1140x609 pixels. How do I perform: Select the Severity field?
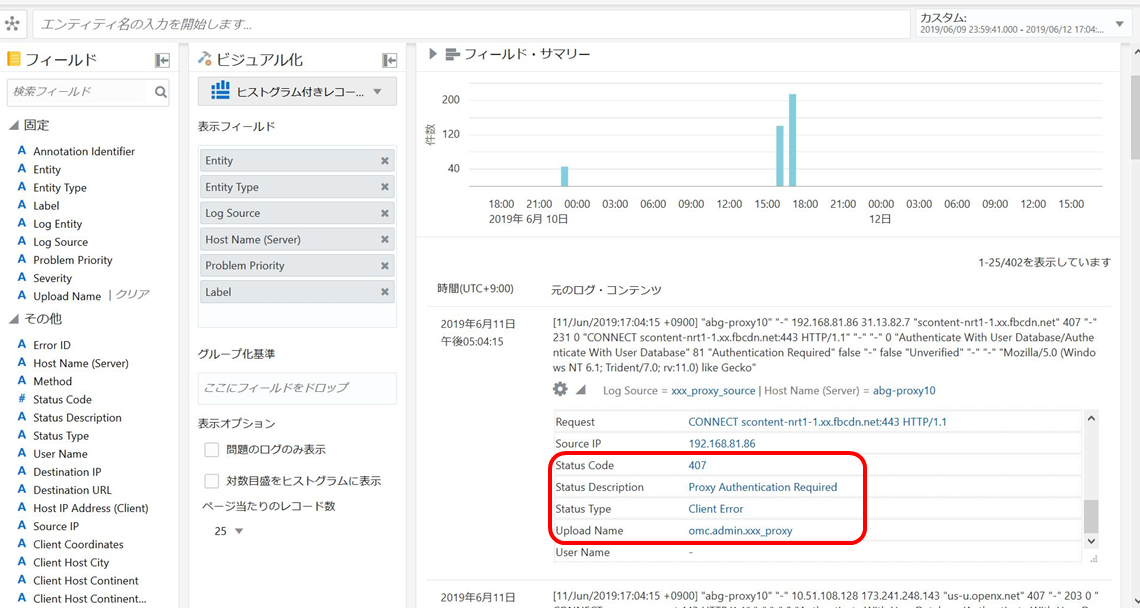(x=52, y=278)
